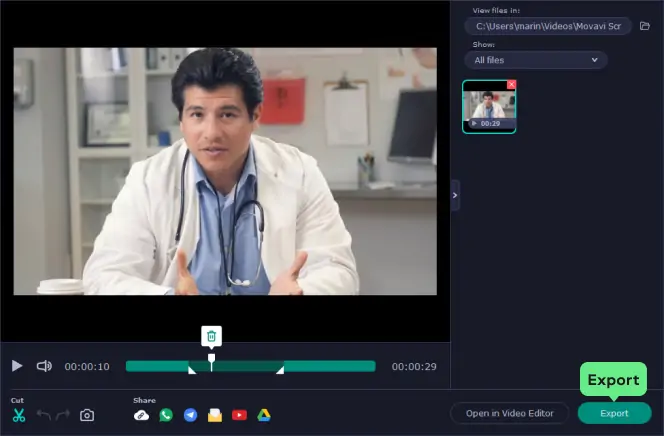This screenshot has width=664, height=436.
Task: Click the file path field
Action: pyautogui.click(x=548, y=26)
